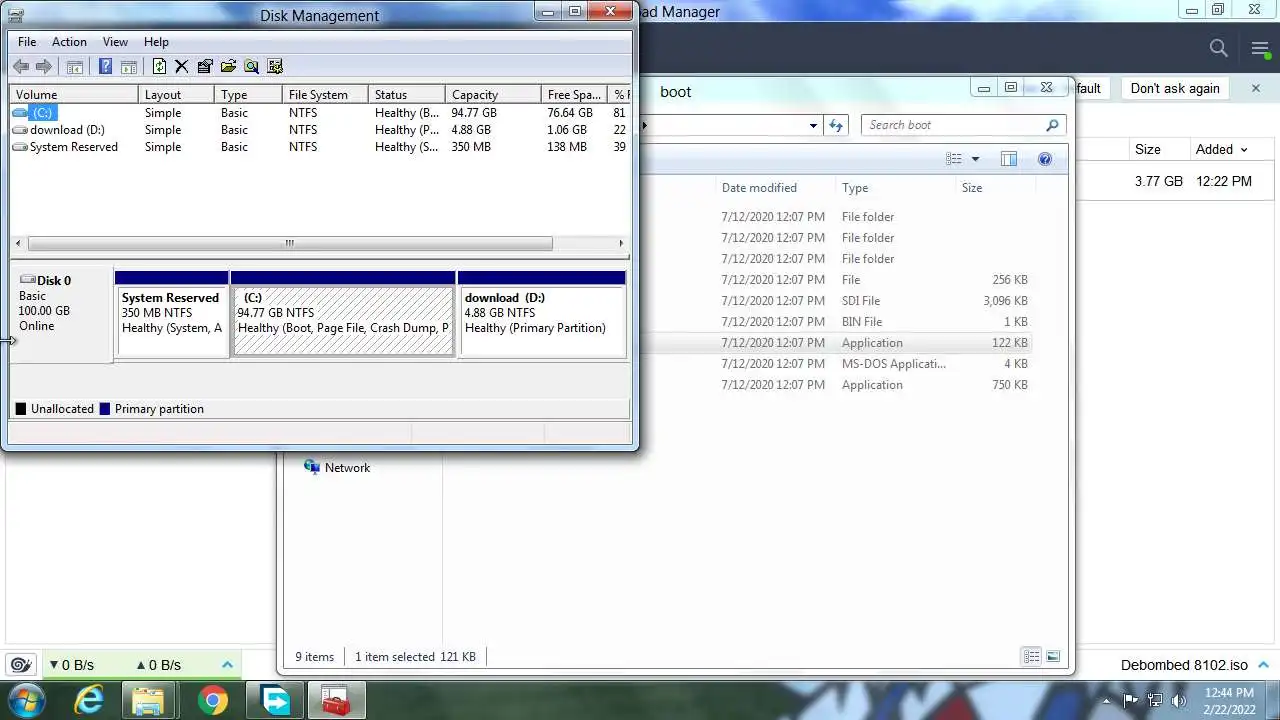
Task: Click the volume icon in system tray
Action: (1180, 700)
